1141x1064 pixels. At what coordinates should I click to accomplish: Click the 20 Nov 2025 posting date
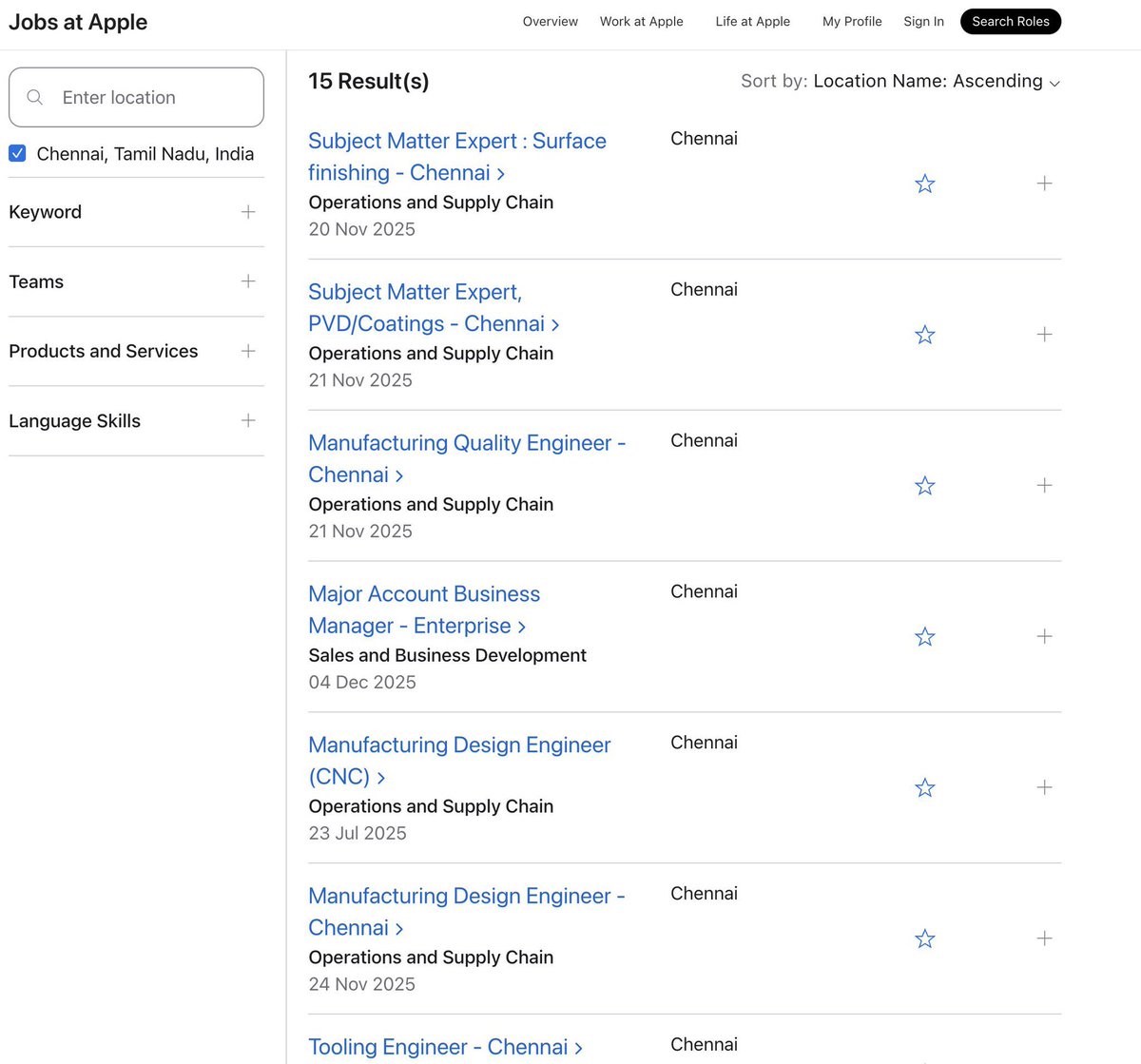pyautogui.click(x=361, y=229)
